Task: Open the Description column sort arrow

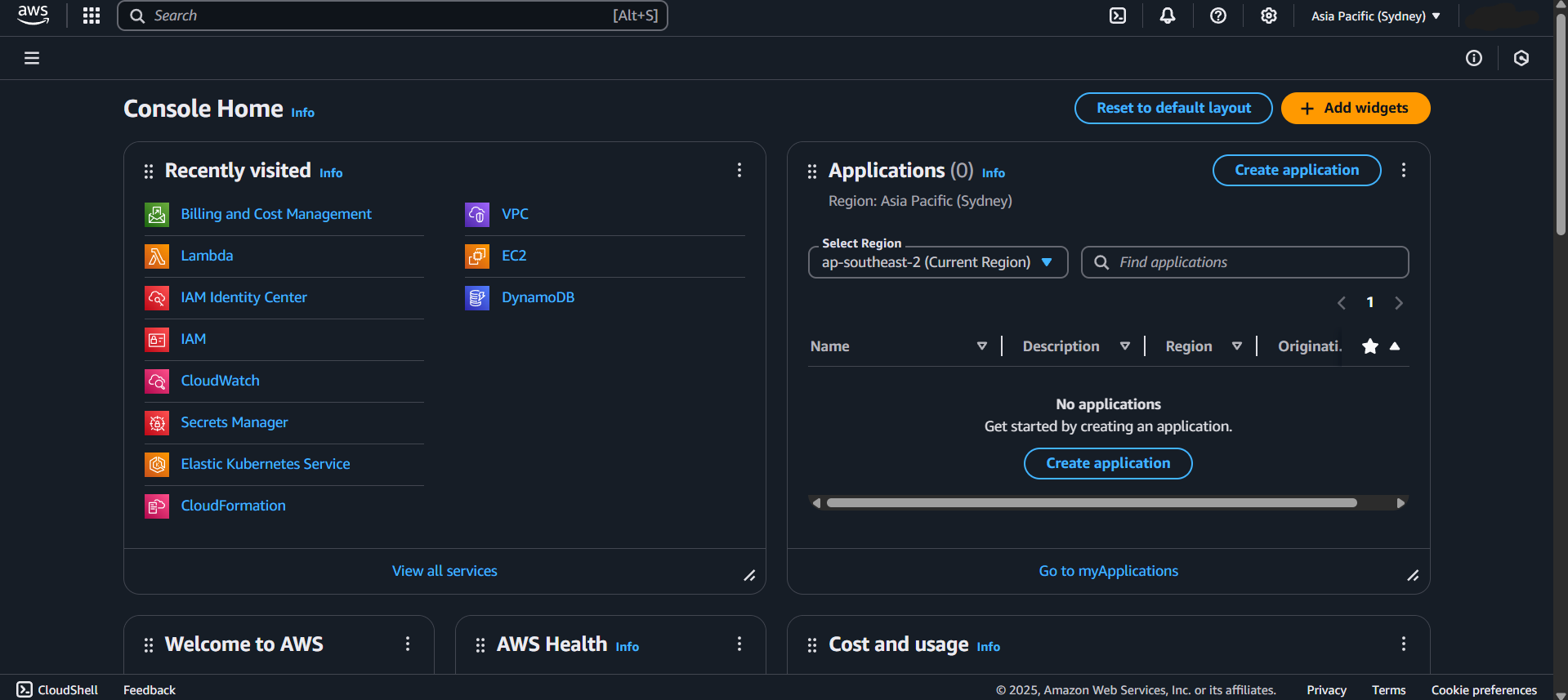Action: [x=1125, y=346]
